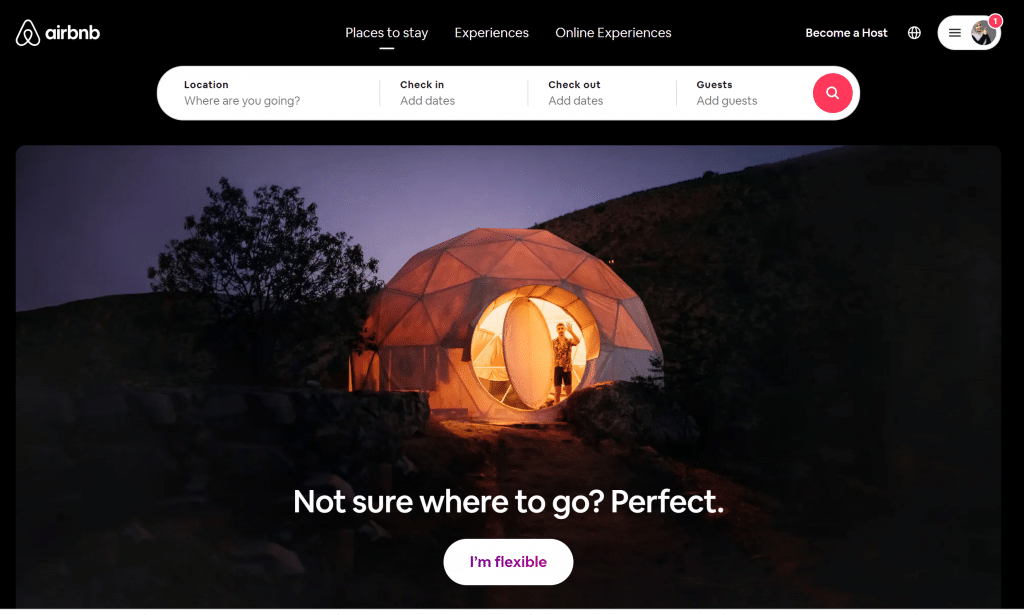
Task: Click the Airbnb logo icon
Action: pos(27,33)
